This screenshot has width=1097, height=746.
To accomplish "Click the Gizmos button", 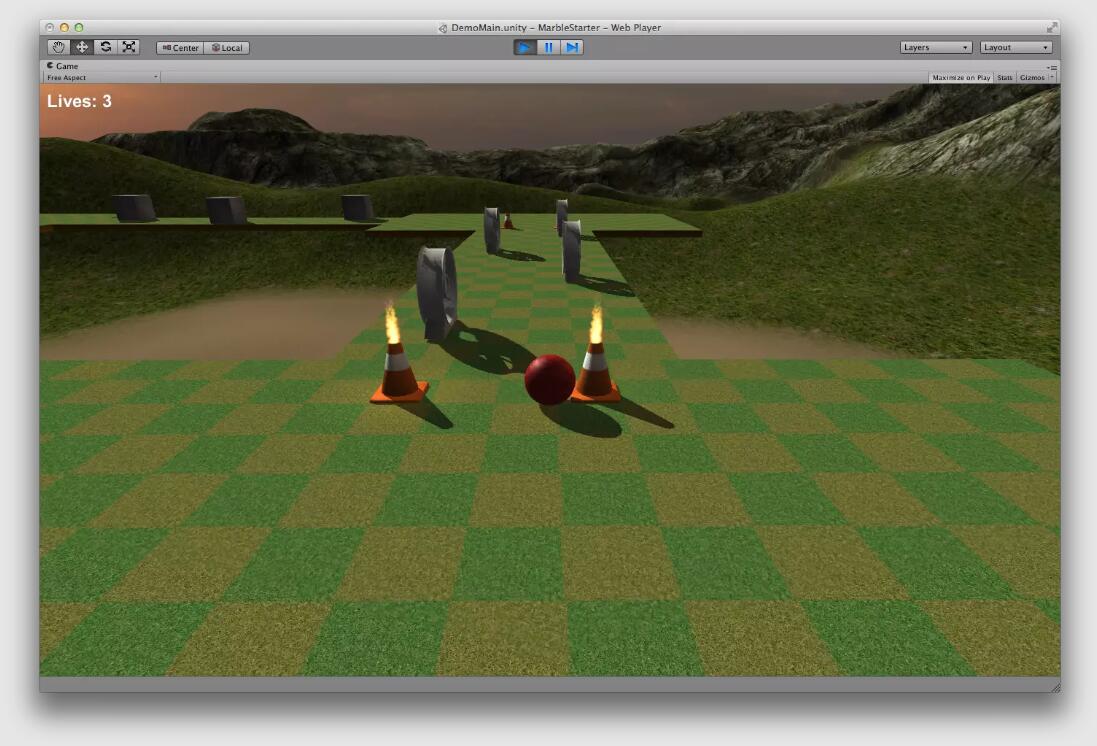I will 1031,77.
